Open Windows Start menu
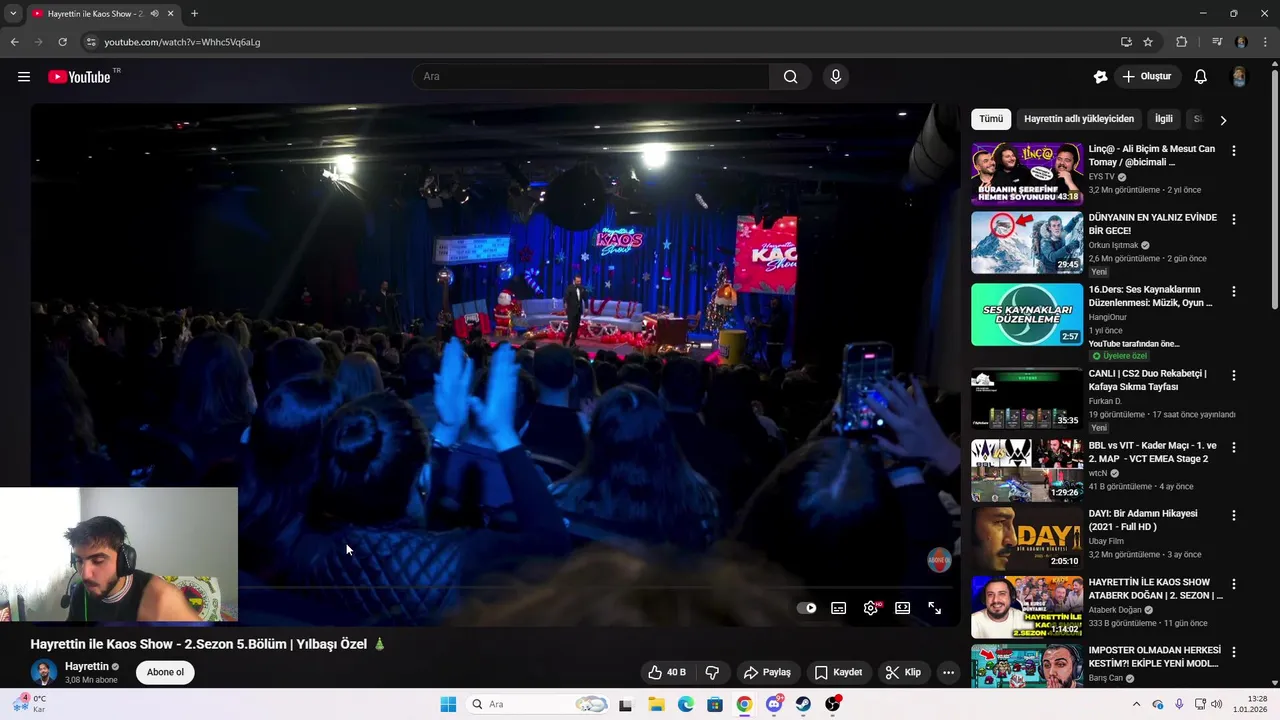This screenshot has height=720, width=1280. point(448,705)
